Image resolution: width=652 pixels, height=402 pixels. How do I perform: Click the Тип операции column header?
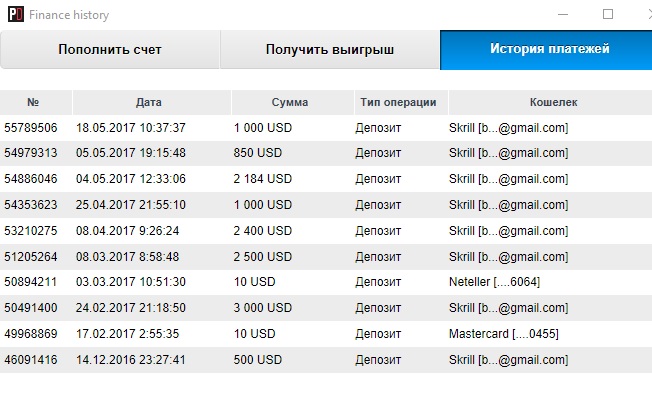click(398, 102)
